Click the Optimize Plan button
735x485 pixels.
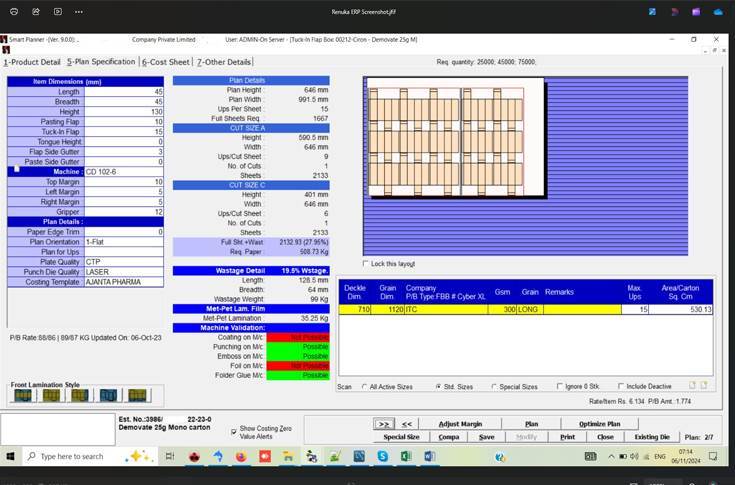pyautogui.click(x=599, y=424)
